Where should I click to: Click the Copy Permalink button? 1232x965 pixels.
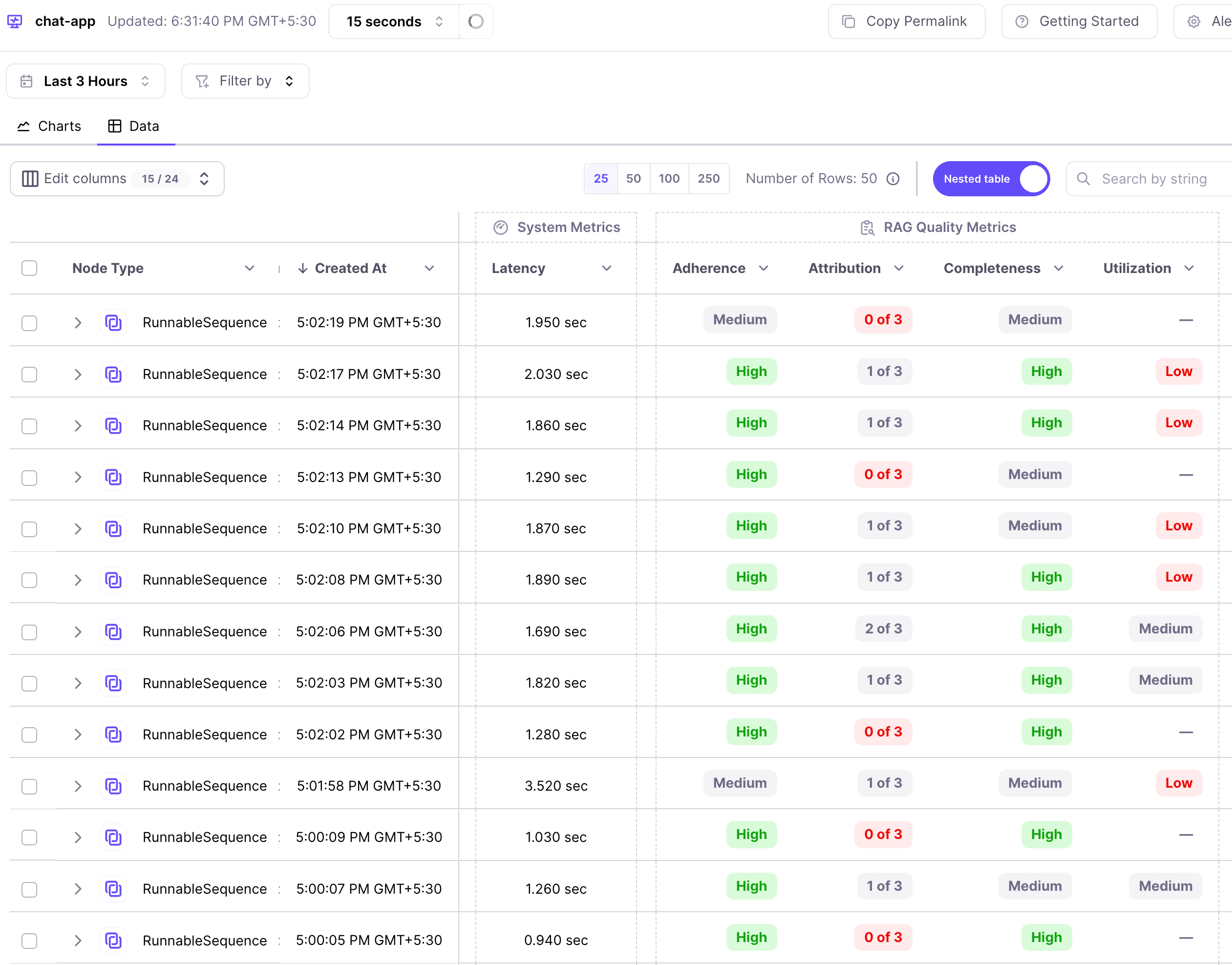click(907, 21)
